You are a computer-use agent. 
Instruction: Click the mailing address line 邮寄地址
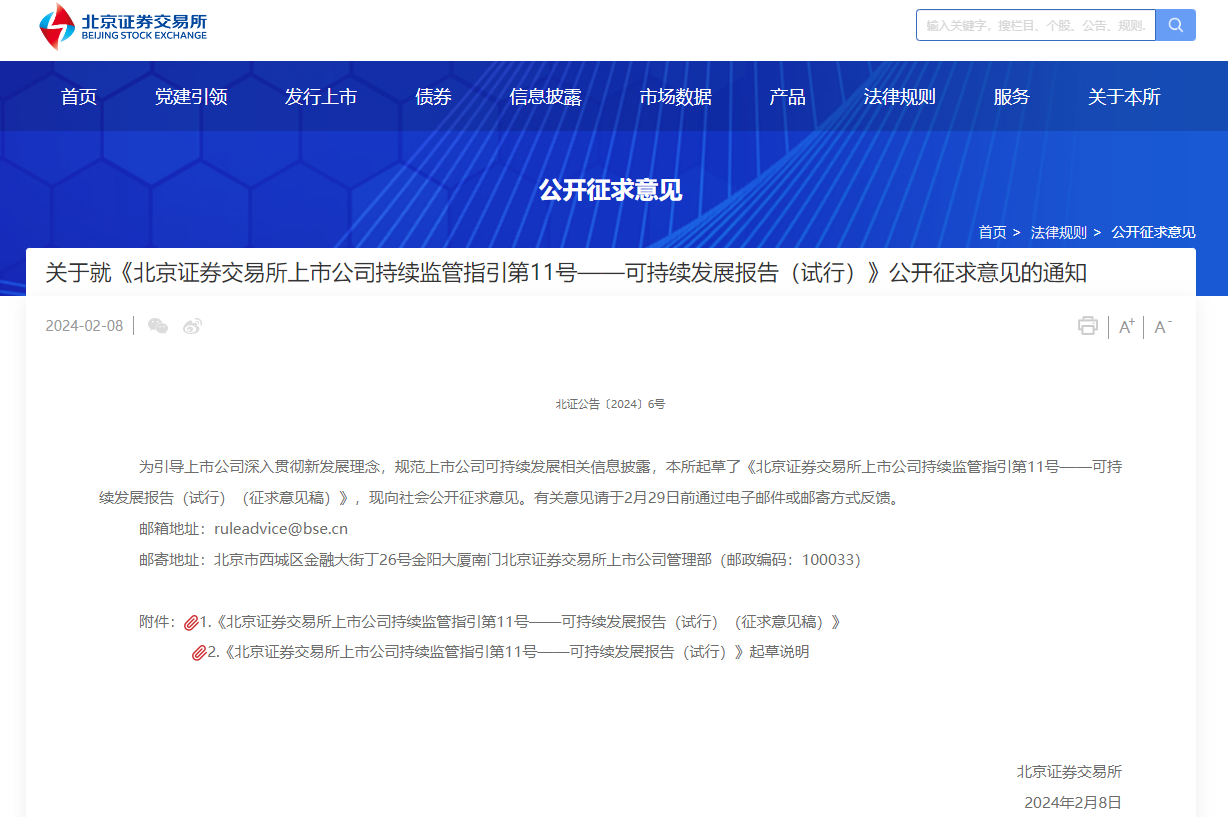500,560
